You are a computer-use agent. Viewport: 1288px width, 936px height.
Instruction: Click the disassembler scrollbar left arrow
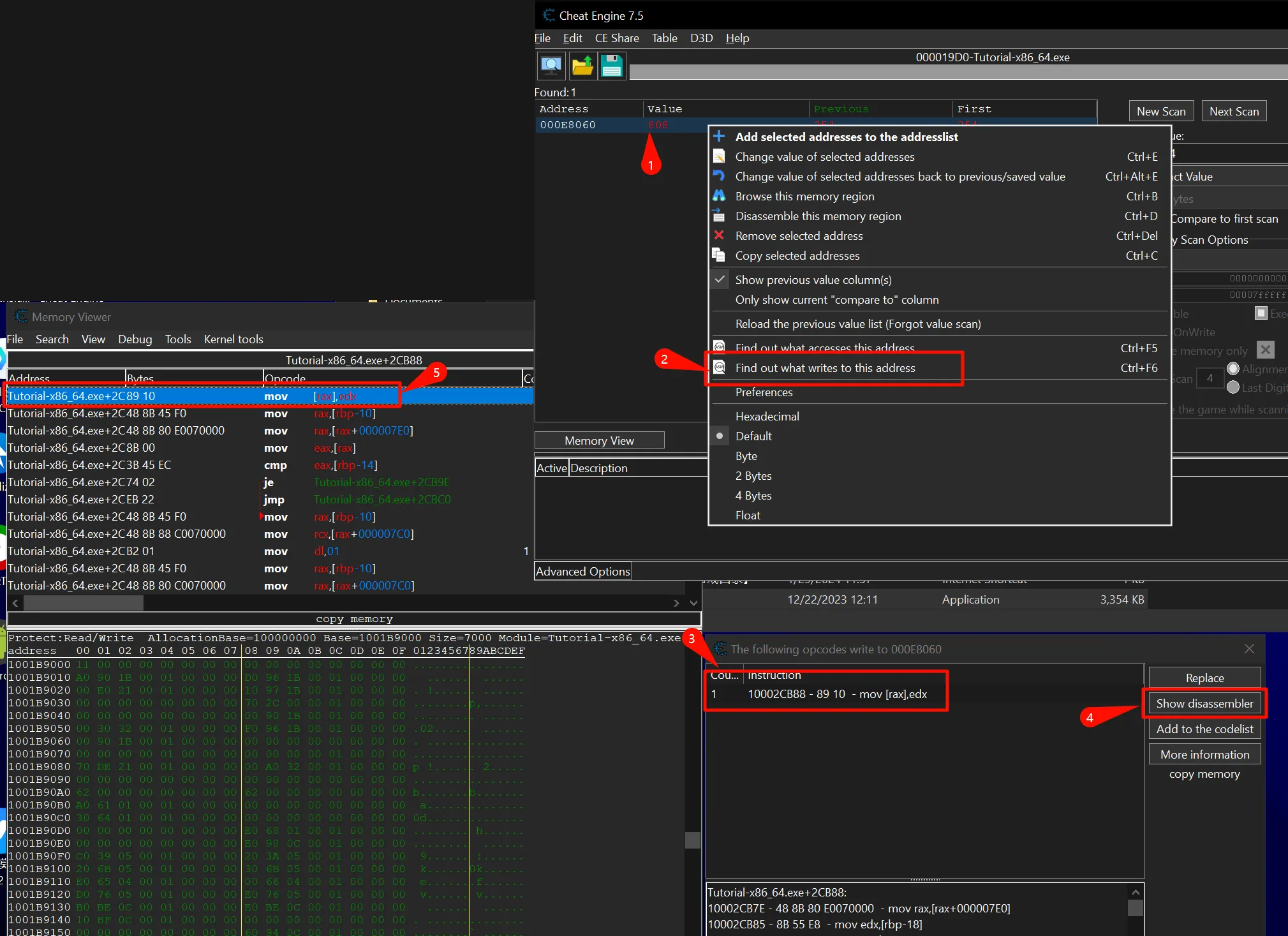coord(15,602)
